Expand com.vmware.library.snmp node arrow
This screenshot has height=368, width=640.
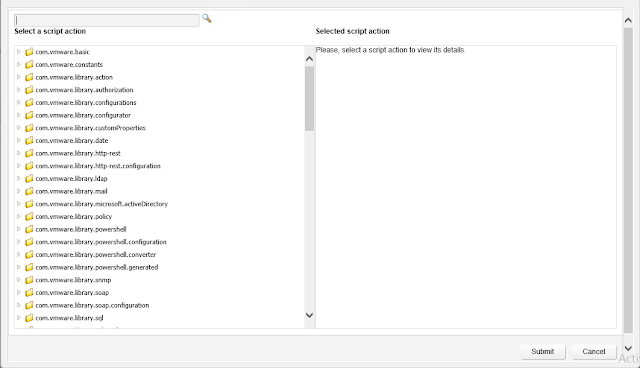click(x=18, y=279)
